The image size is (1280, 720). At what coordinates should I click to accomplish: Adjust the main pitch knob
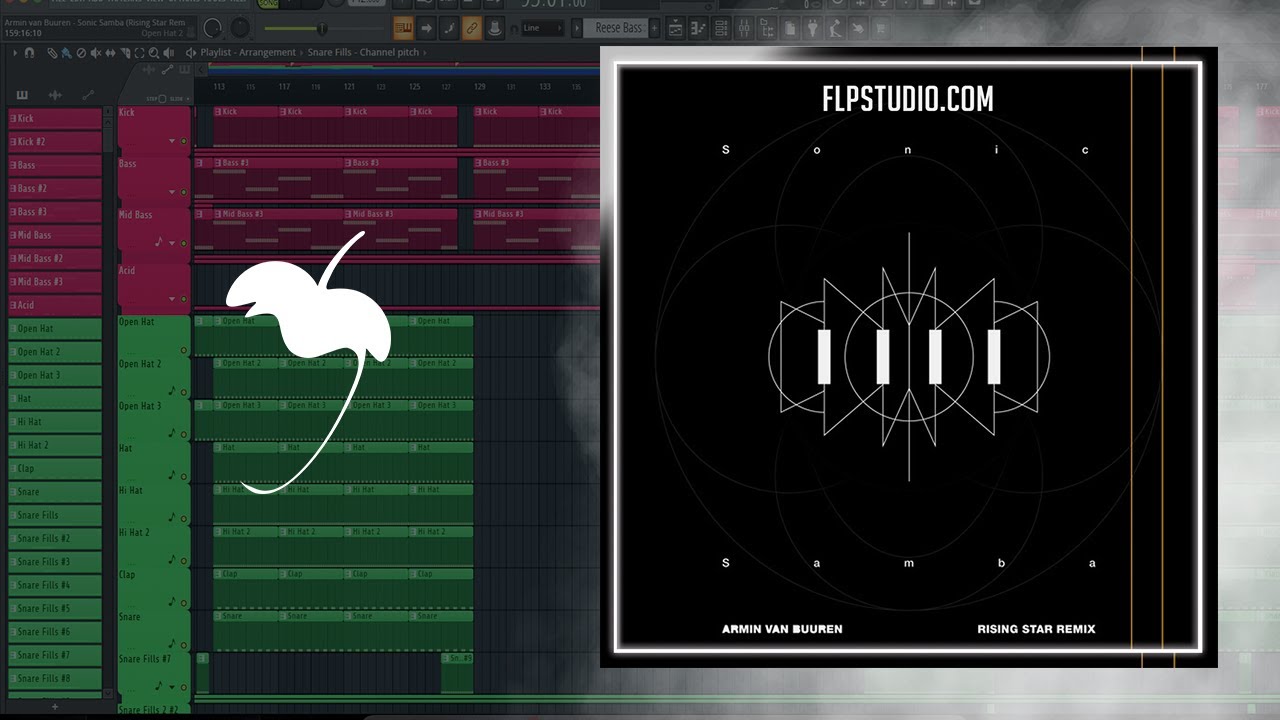point(240,28)
